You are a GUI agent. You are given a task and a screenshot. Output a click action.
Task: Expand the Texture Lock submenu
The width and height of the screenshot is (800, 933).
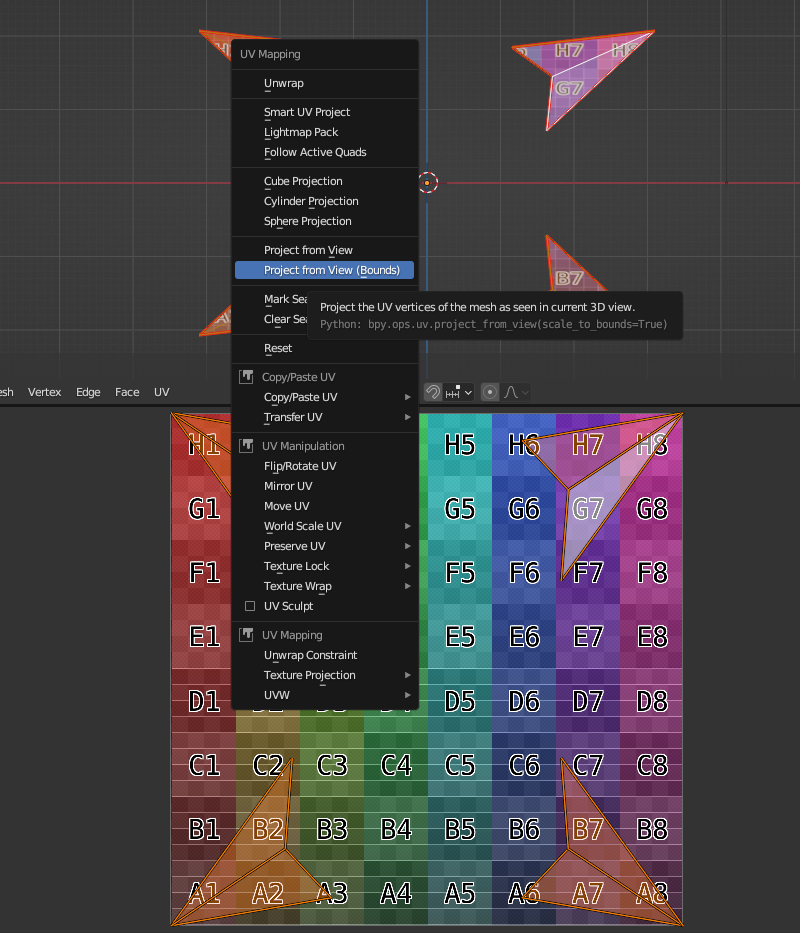[x=324, y=566]
